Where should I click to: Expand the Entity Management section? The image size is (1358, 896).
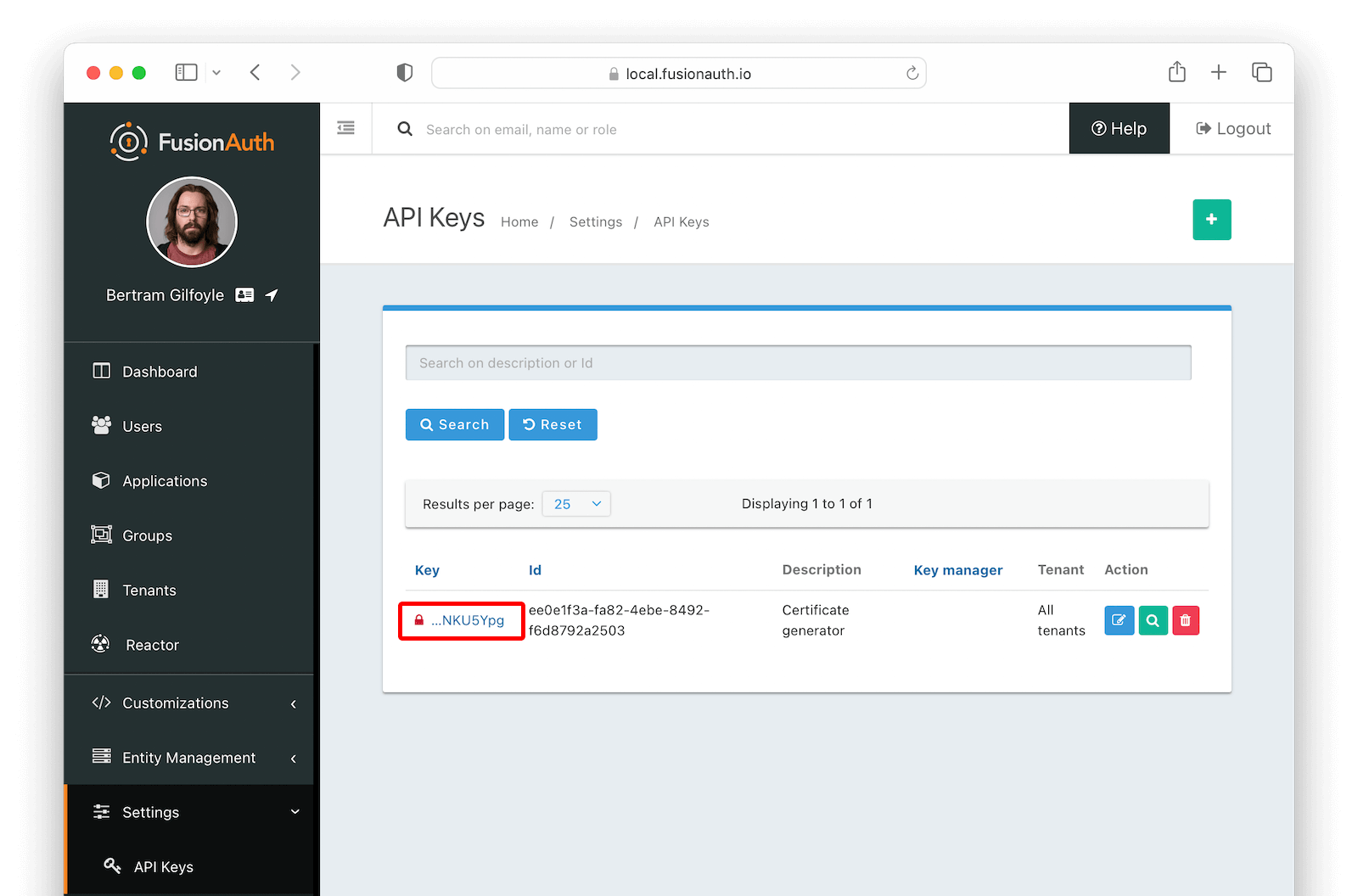pos(188,757)
